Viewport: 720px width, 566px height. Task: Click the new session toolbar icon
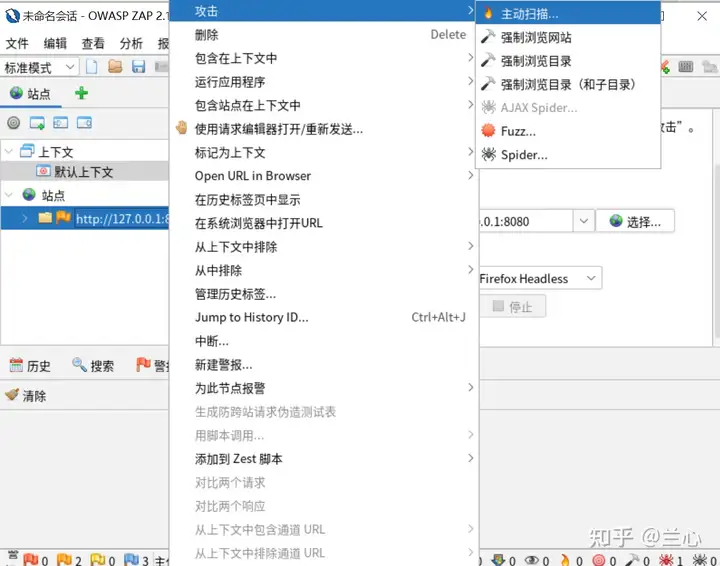coord(91,67)
